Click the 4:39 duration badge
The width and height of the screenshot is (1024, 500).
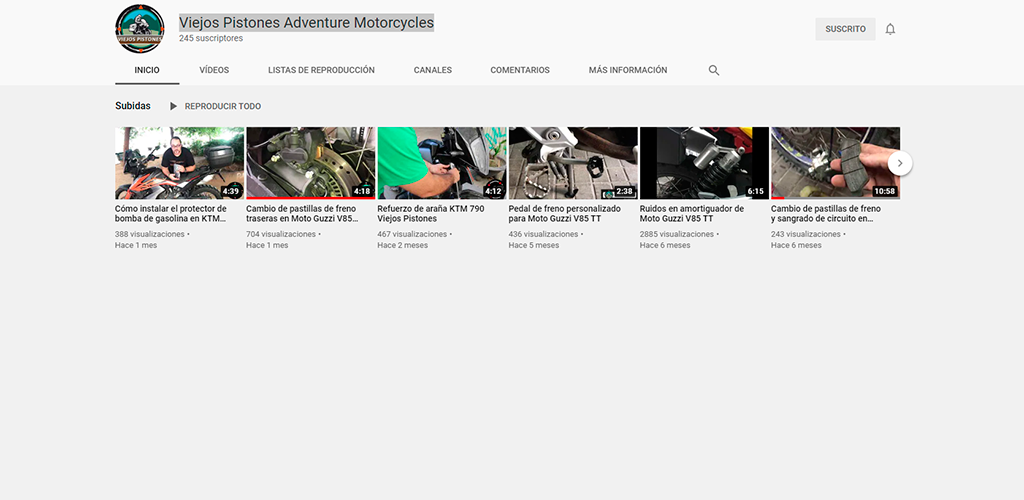point(231,191)
